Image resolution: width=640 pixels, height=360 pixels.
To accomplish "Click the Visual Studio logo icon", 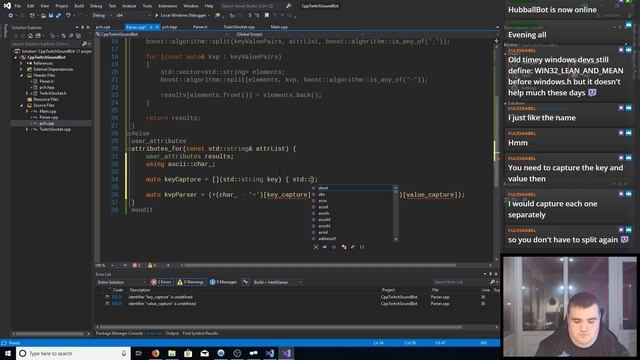I will [x=7, y=6].
